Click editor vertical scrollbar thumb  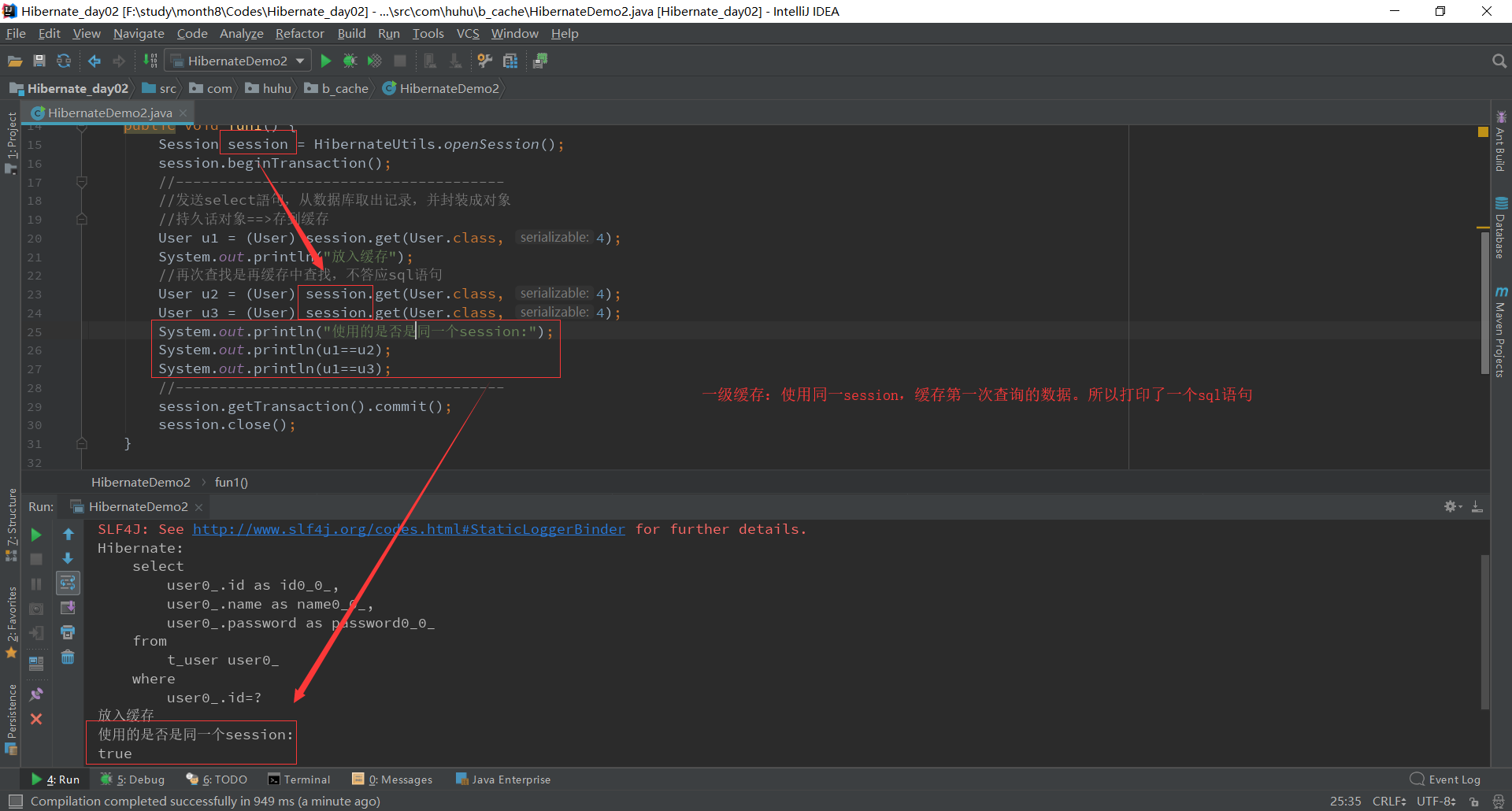(1484, 302)
